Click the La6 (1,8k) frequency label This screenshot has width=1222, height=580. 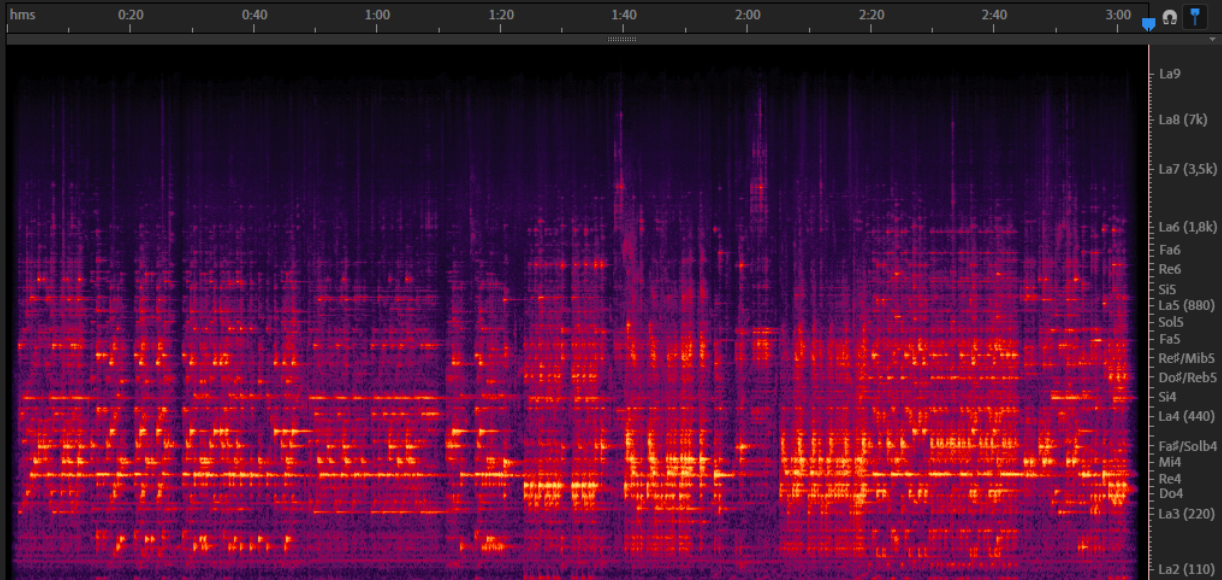click(x=1186, y=227)
